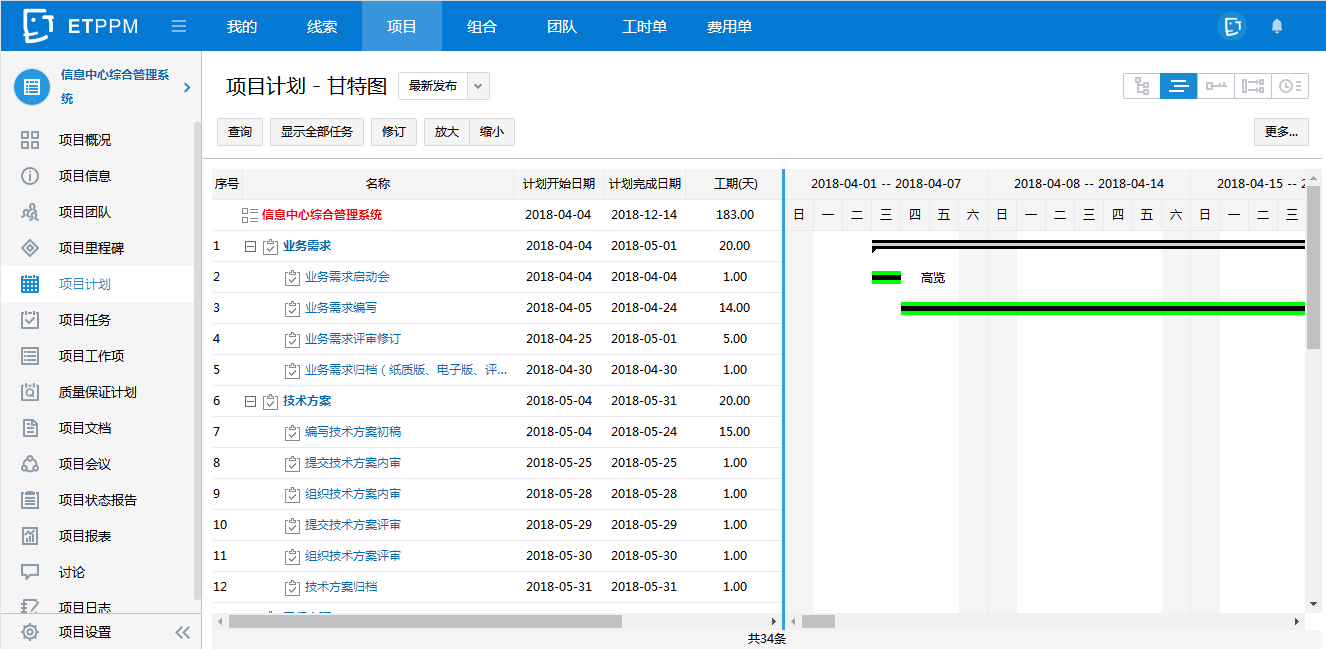Open 项目概况 in the sidebar
Image resolution: width=1326 pixels, height=649 pixels.
[85, 140]
